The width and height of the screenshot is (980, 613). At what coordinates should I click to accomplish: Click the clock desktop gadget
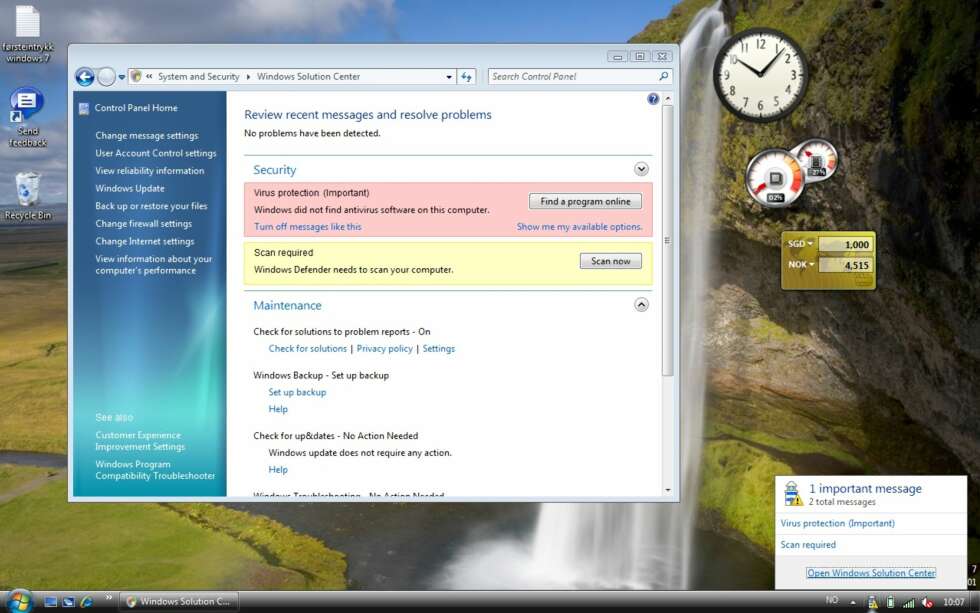pos(760,75)
